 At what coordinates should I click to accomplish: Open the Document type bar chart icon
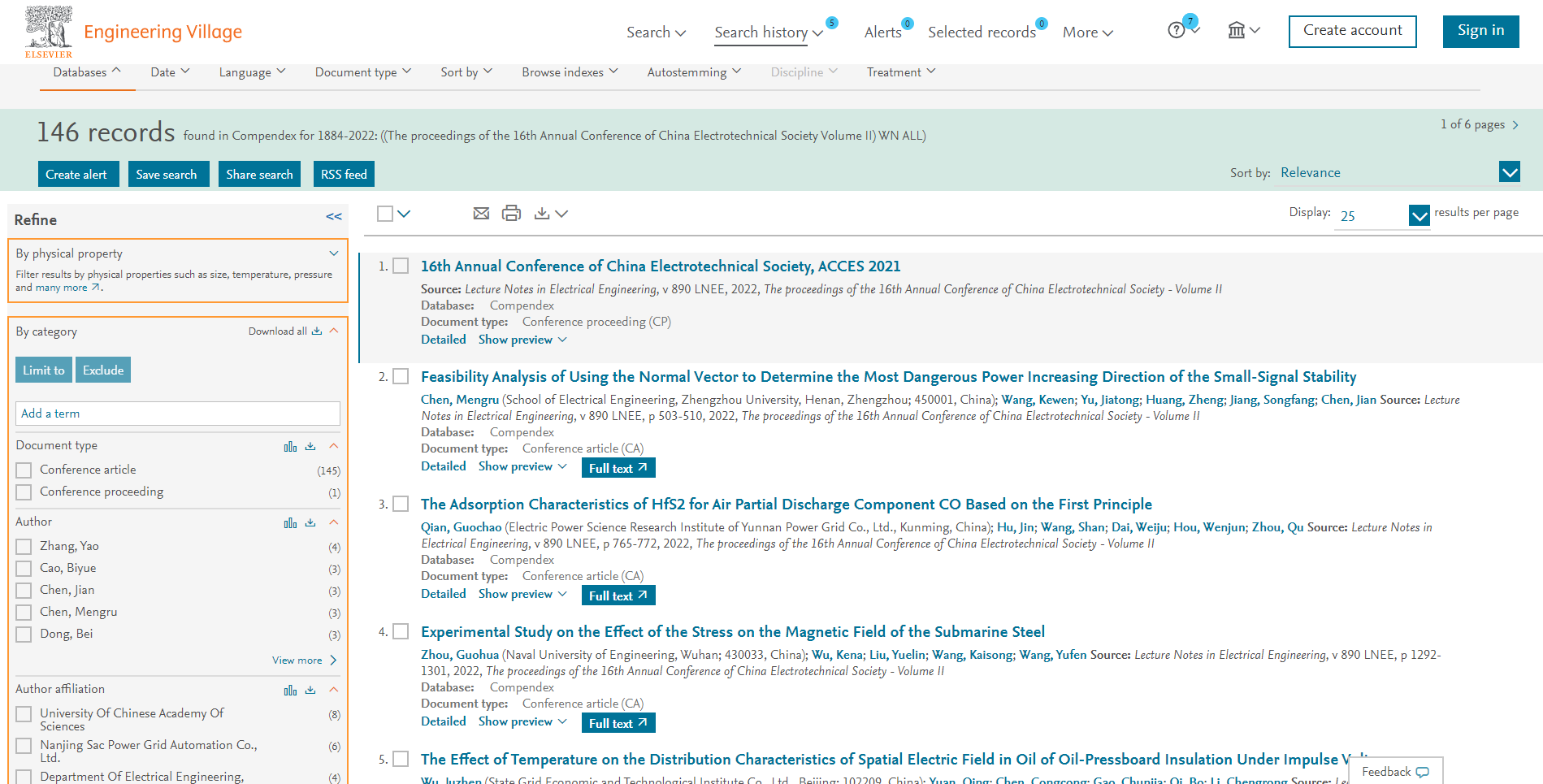pos(290,447)
